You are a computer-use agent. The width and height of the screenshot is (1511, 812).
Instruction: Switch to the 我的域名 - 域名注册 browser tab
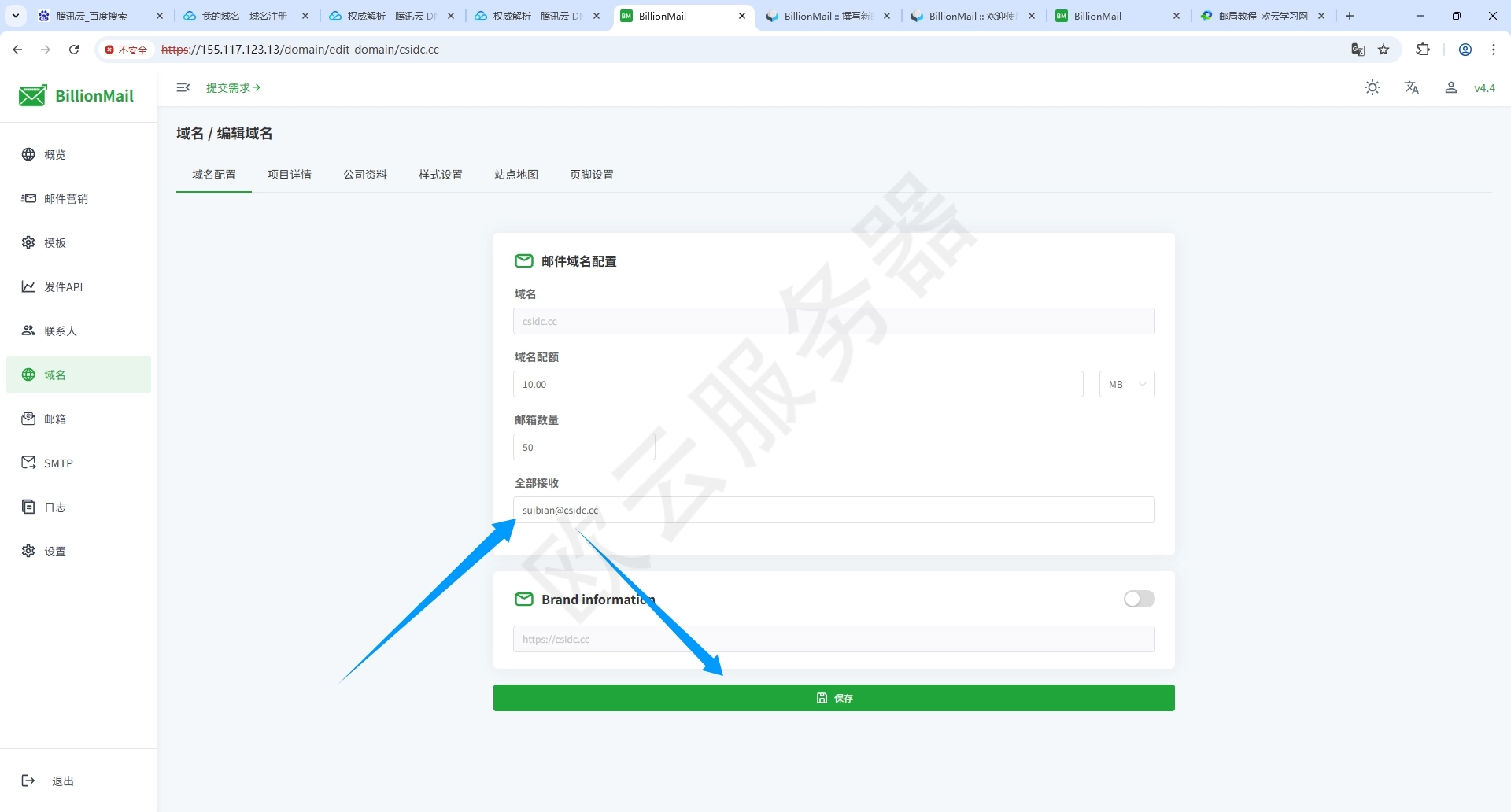pyautogui.click(x=245, y=16)
